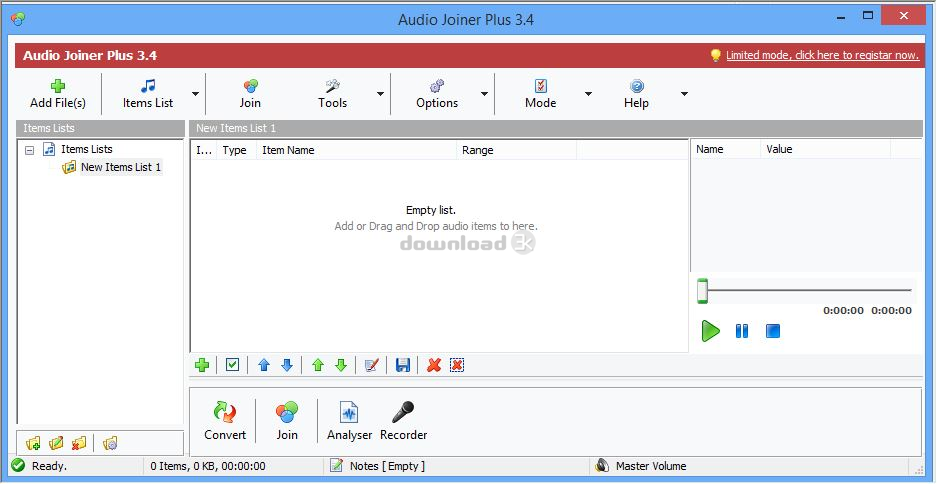Open the Tools dropdown arrow
This screenshot has width=937, height=484.
click(x=380, y=94)
